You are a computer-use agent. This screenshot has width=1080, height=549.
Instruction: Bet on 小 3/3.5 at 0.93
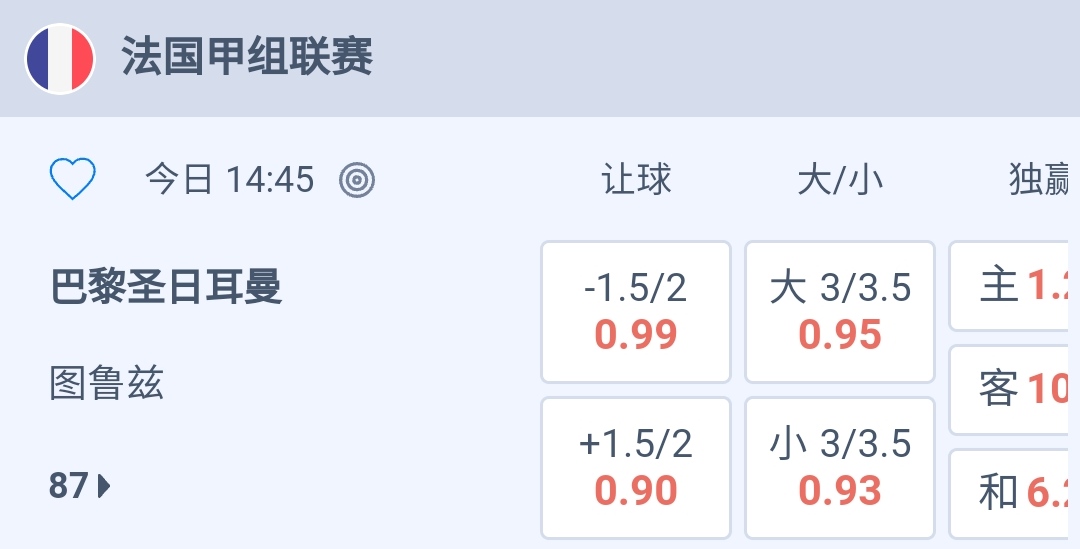coord(840,468)
